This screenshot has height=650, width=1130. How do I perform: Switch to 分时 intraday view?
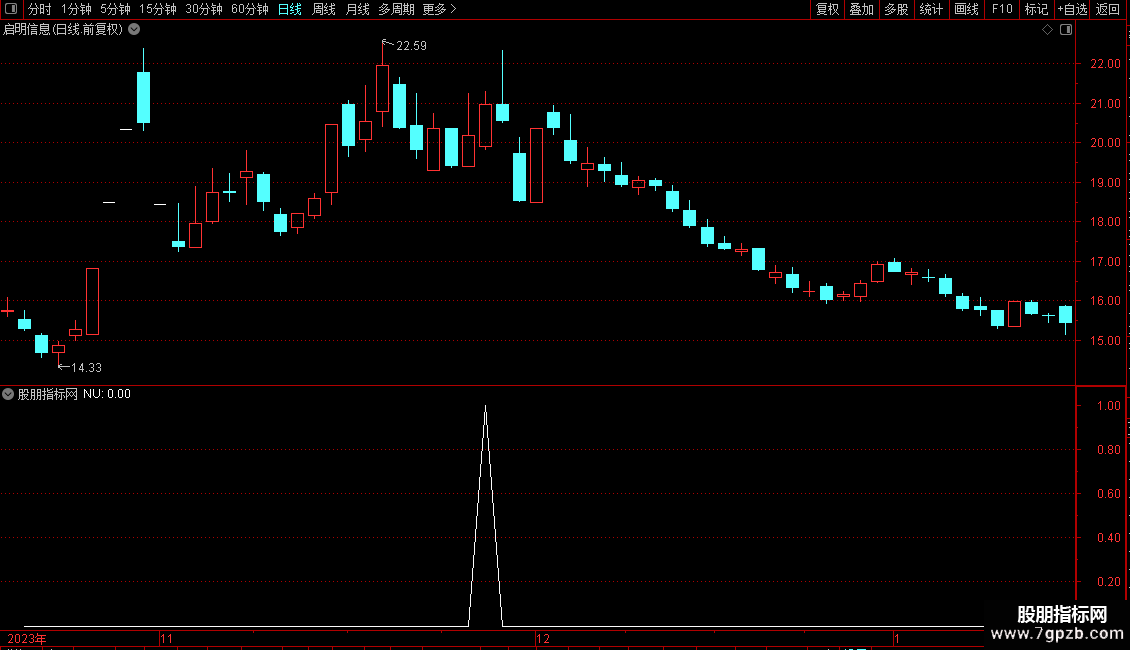[40, 9]
